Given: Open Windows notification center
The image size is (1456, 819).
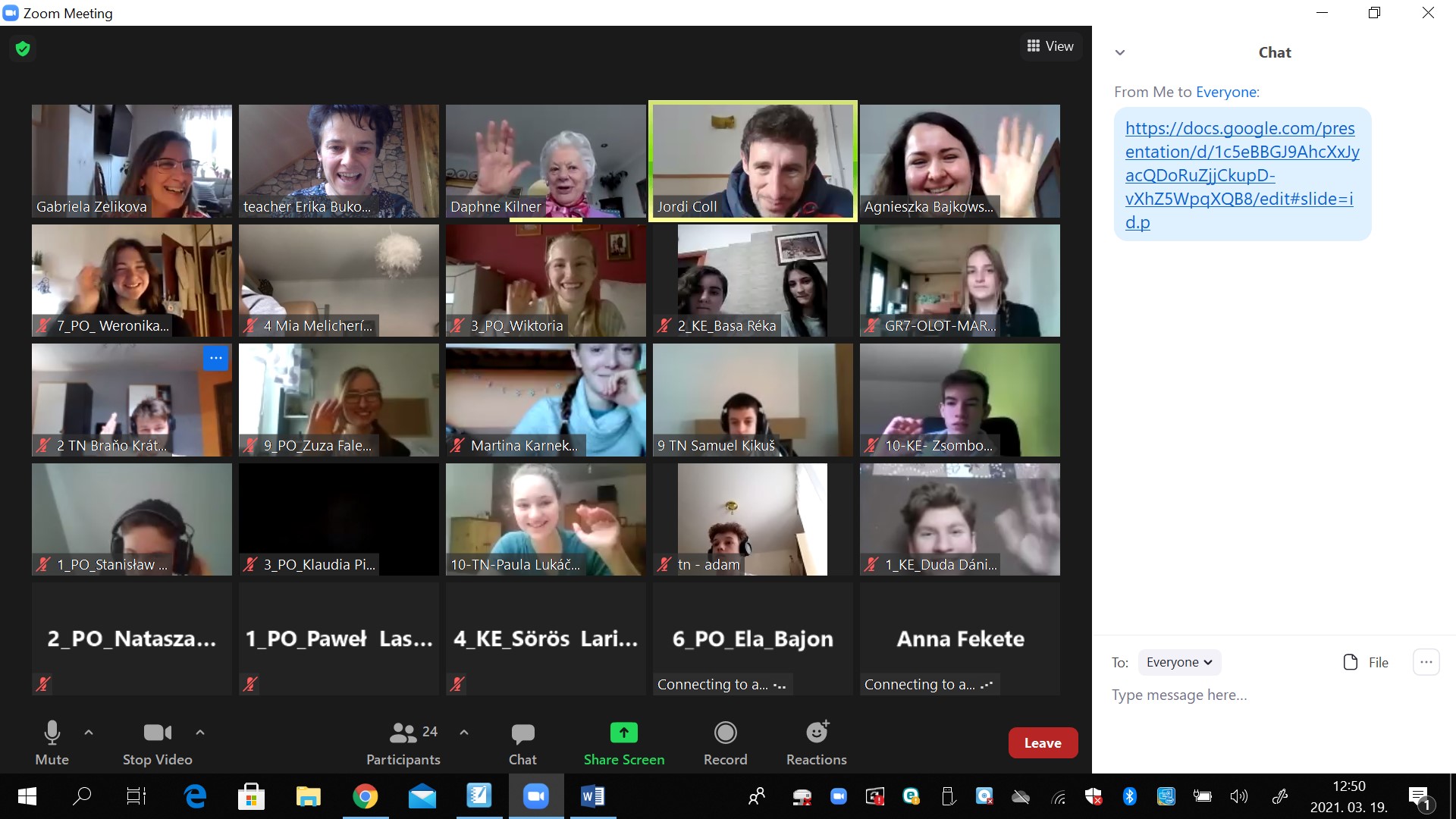Looking at the screenshot, I should (x=1420, y=798).
